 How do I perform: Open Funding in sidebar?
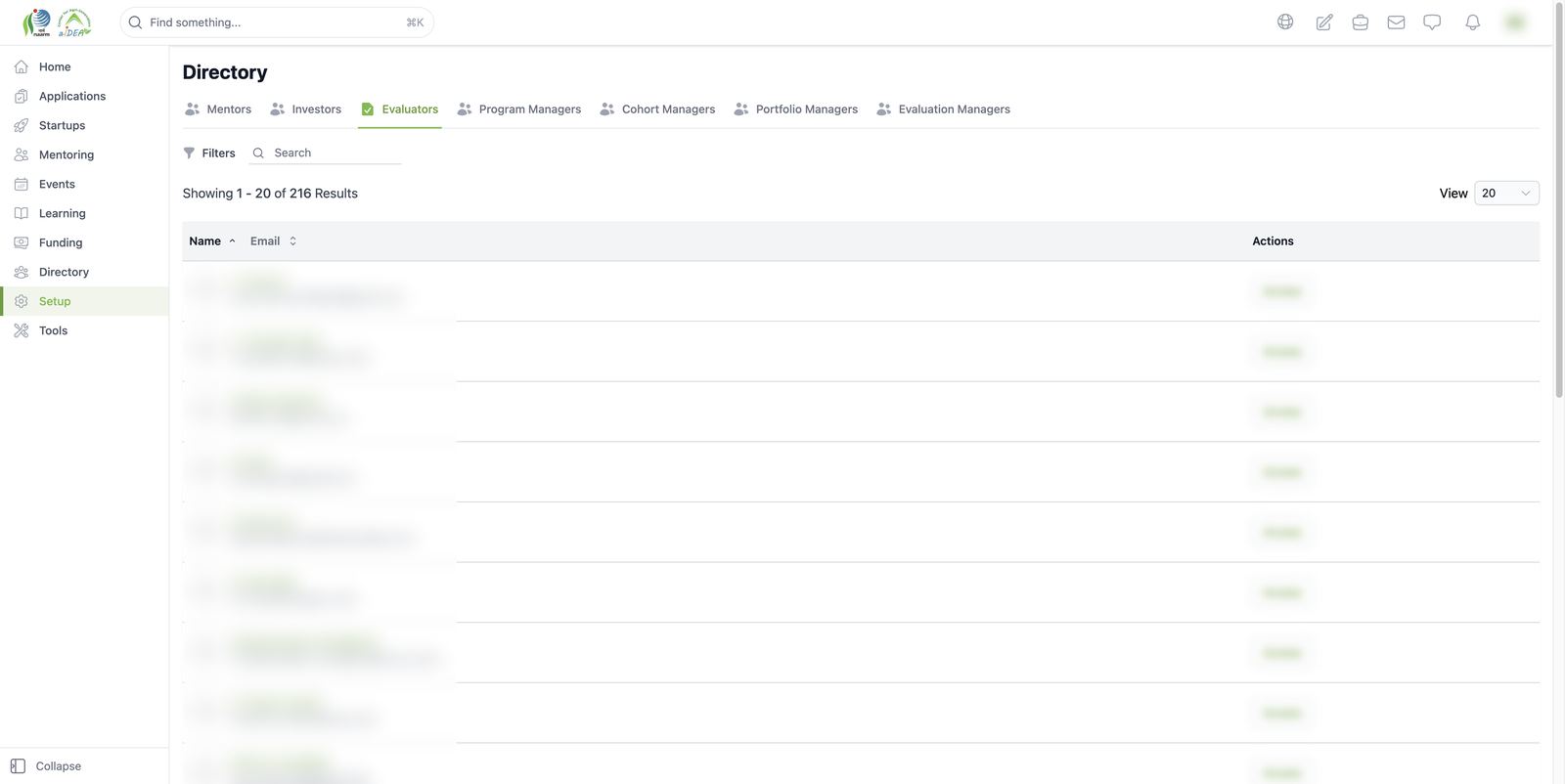84,242
